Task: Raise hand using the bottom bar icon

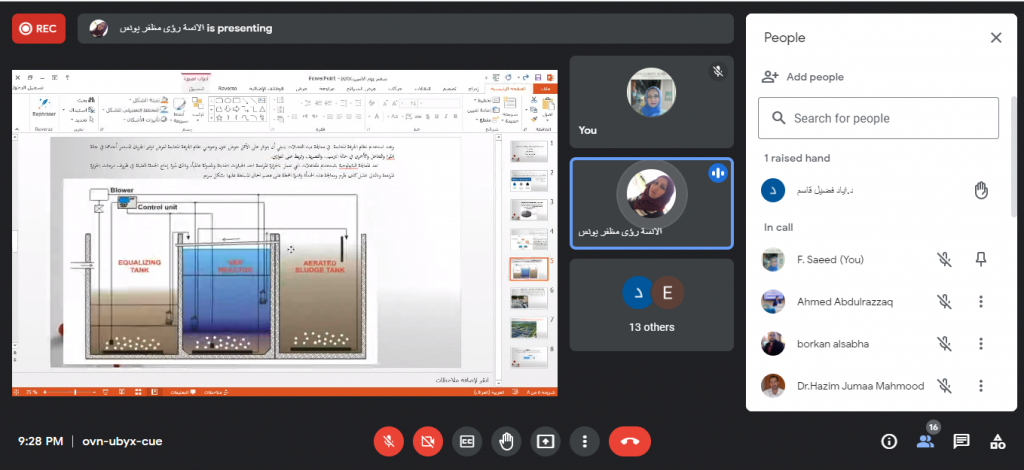Action: click(506, 441)
